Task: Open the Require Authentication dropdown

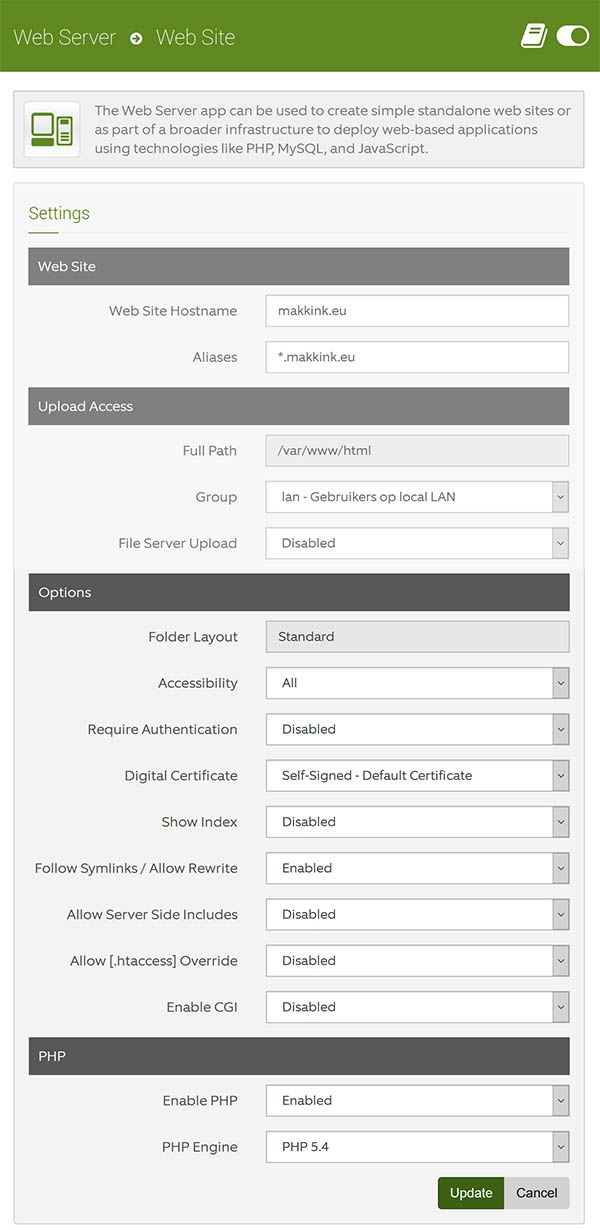Action: (417, 729)
